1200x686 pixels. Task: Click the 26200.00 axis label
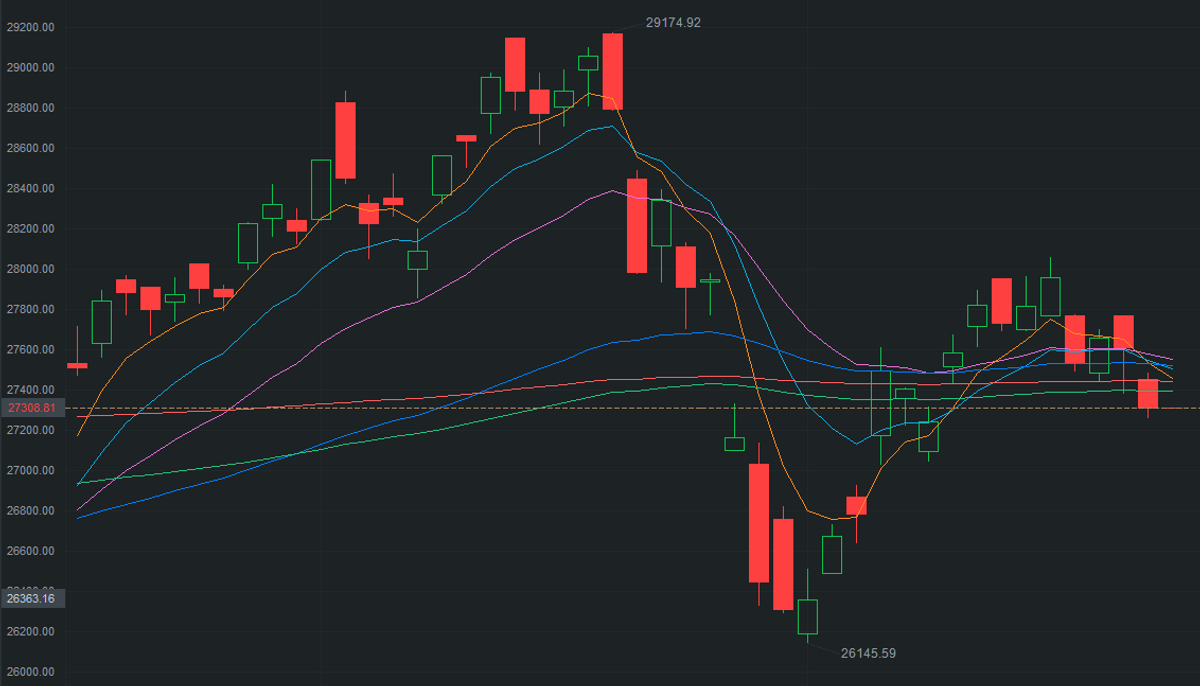point(33,631)
